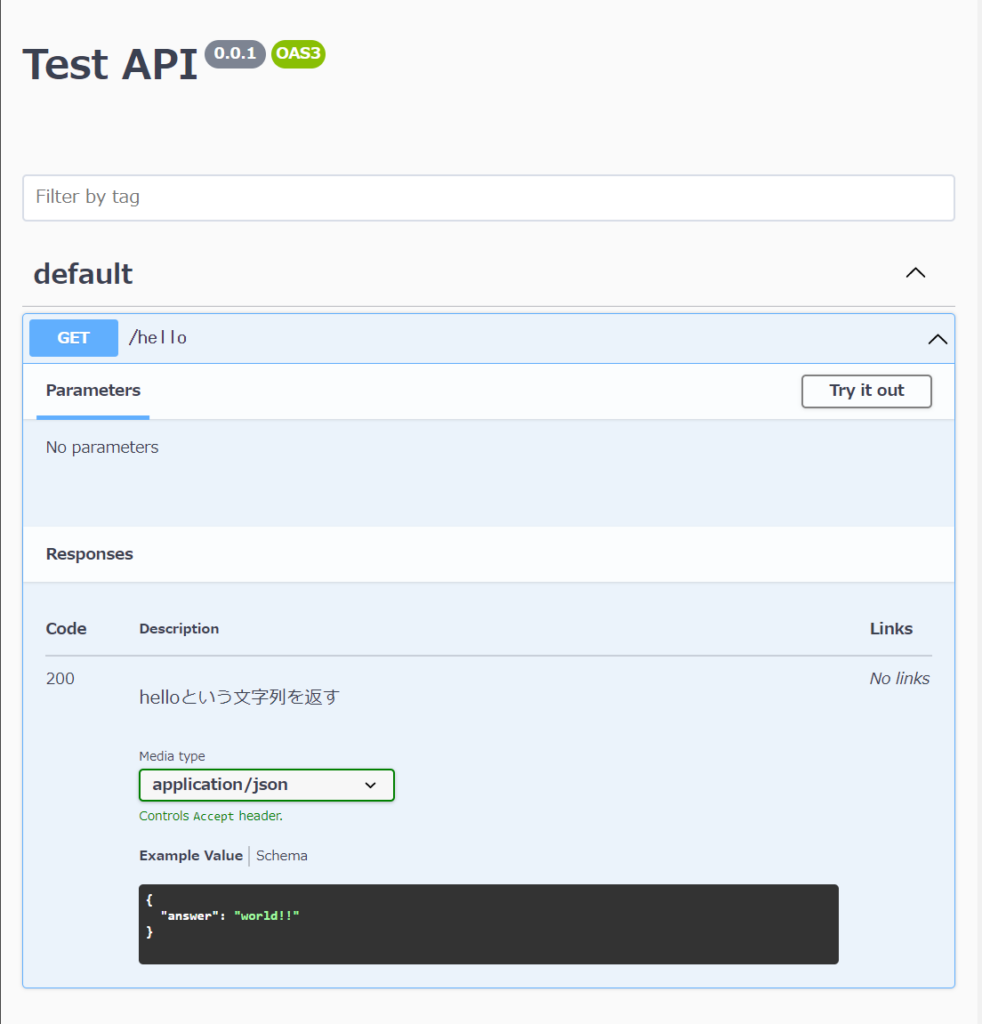Click the green OAS3 badge
Image resolution: width=982 pixels, height=1024 pixels.
297,54
